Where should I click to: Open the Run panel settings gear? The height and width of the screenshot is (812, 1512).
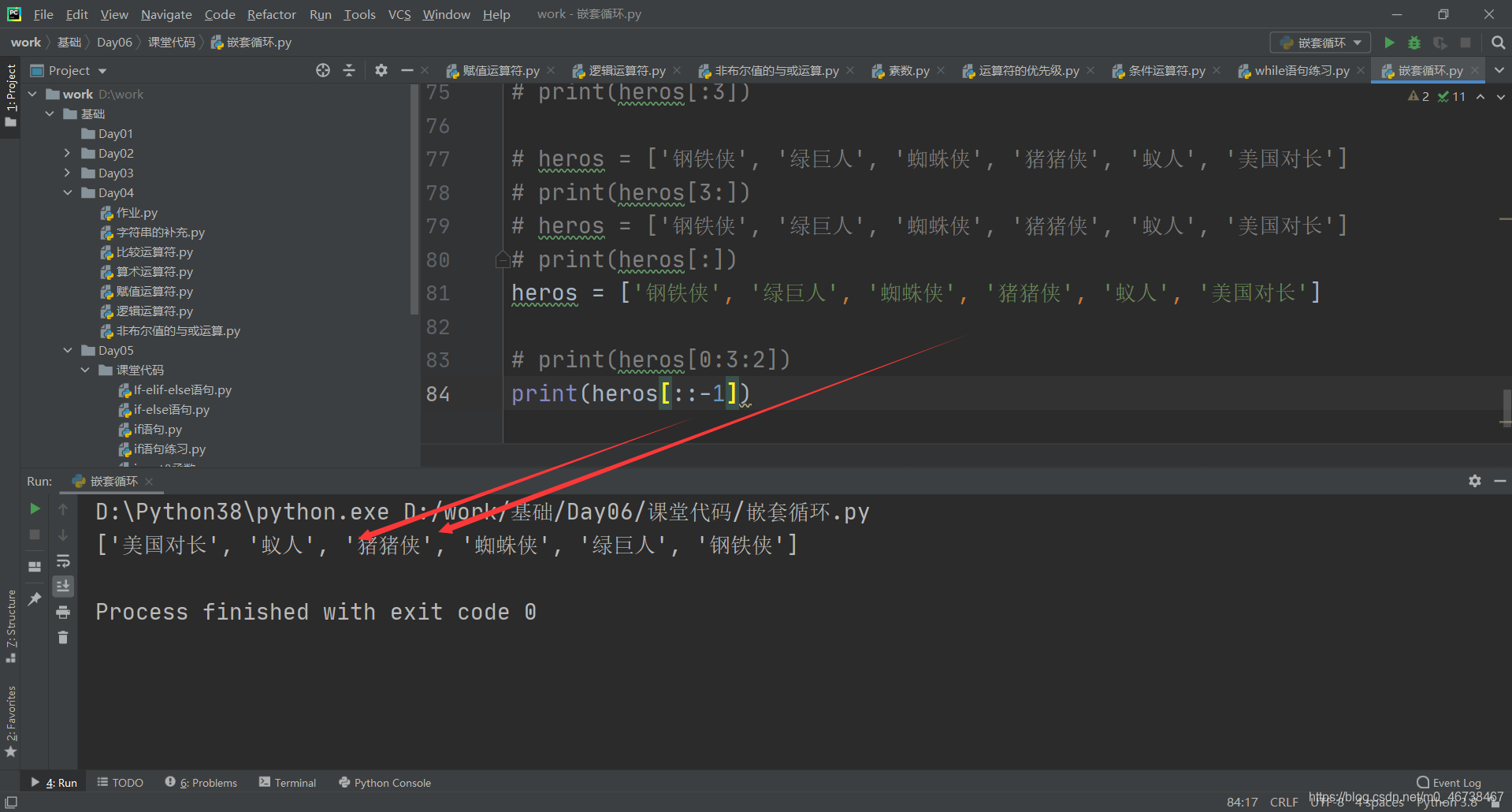point(1475,481)
